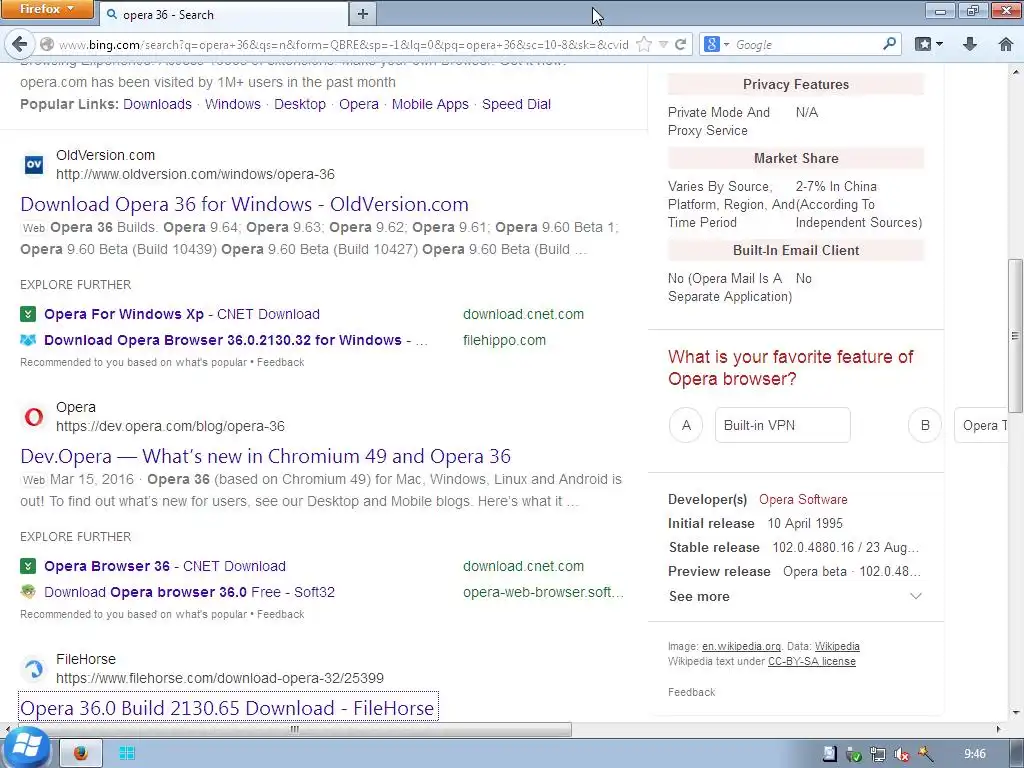Open the bookmarks menu icon
This screenshot has width=1024, height=768.
tap(923, 44)
